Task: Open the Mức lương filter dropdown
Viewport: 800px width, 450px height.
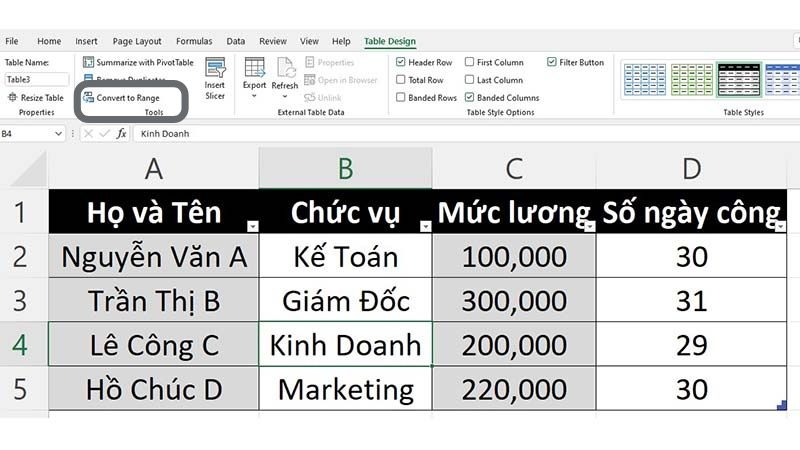Action: pyautogui.click(x=590, y=227)
